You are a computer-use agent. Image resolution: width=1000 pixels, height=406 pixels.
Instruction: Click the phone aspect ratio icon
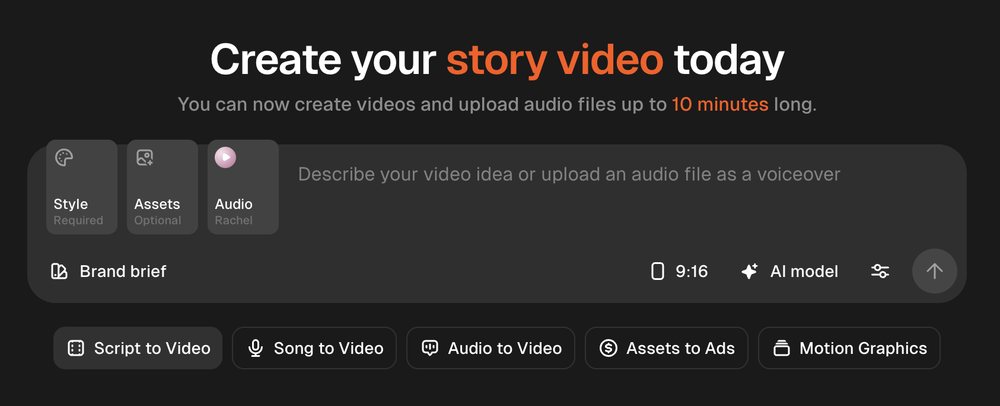[x=657, y=272]
